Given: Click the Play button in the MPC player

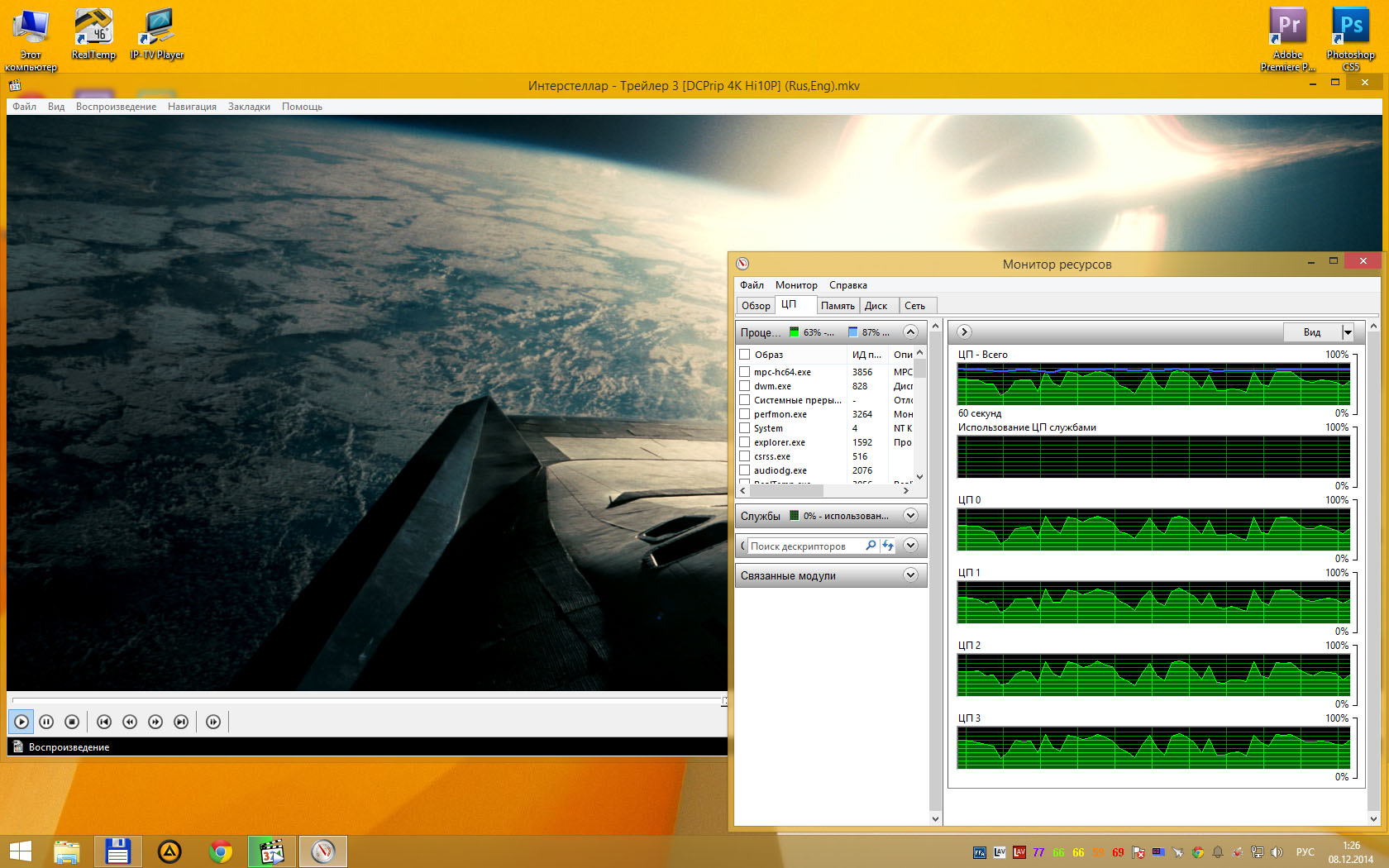Looking at the screenshot, I should 21,722.
